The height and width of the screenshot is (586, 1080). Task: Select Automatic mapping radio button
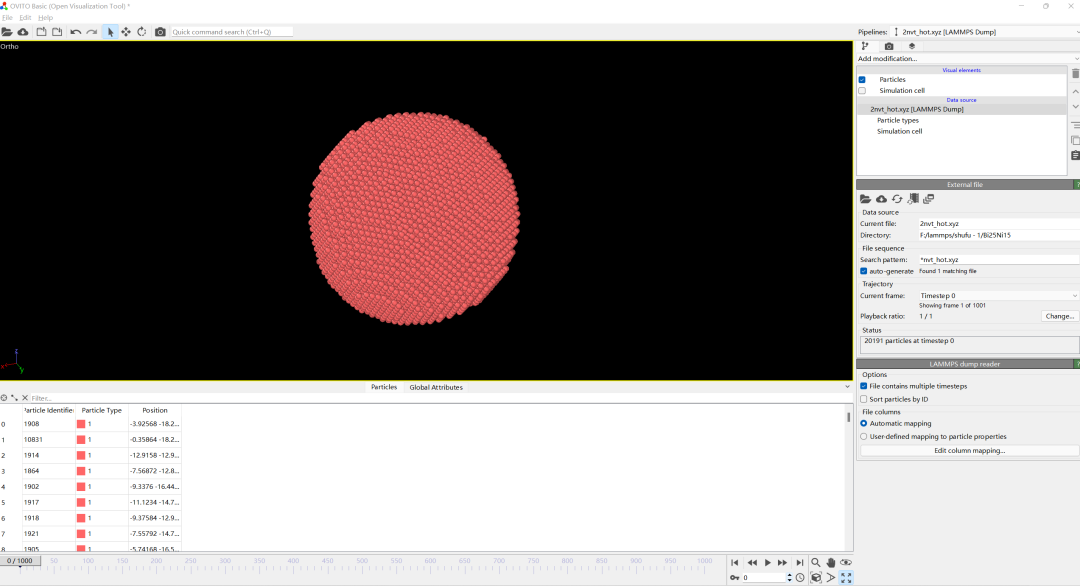pyautogui.click(x=864, y=423)
